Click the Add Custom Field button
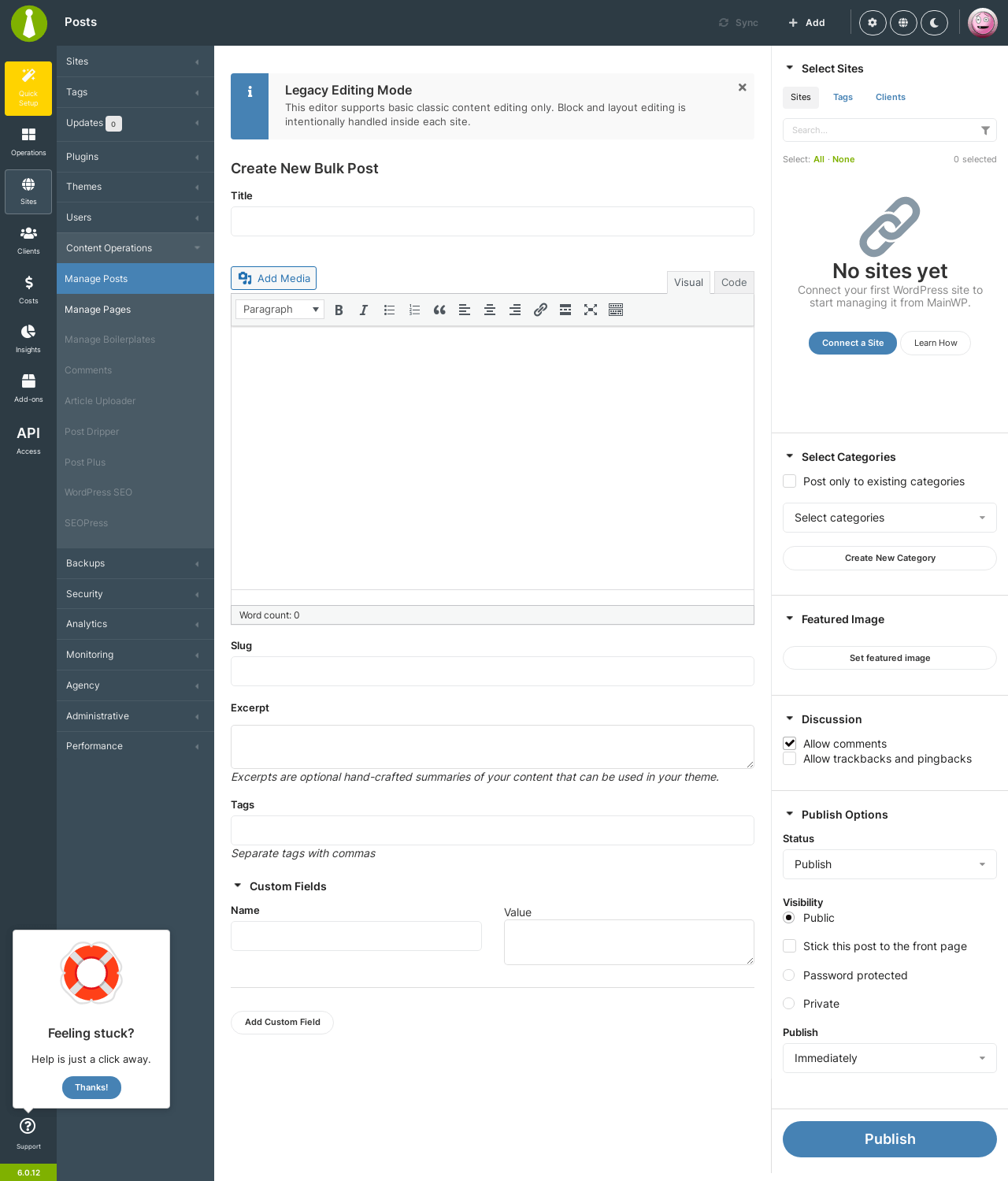This screenshot has height=1181, width=1008. [x=283, y=1023]
